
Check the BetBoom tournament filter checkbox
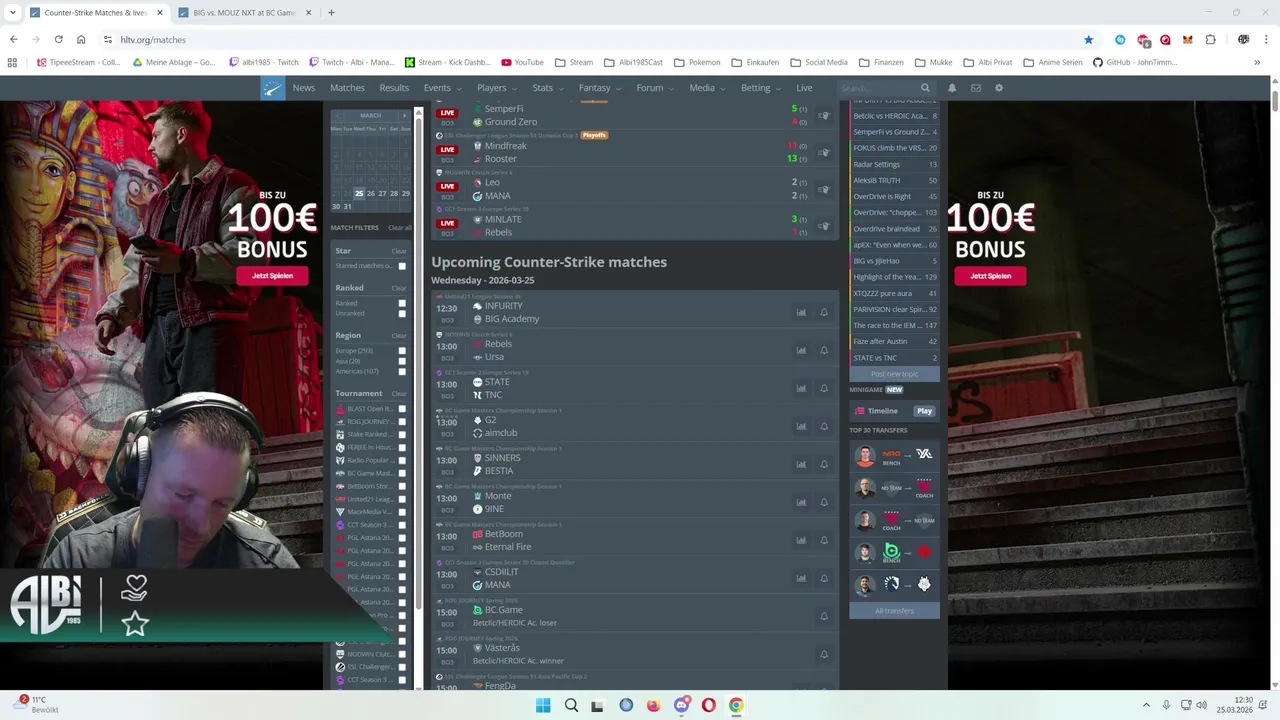click(x=402, y=486)
